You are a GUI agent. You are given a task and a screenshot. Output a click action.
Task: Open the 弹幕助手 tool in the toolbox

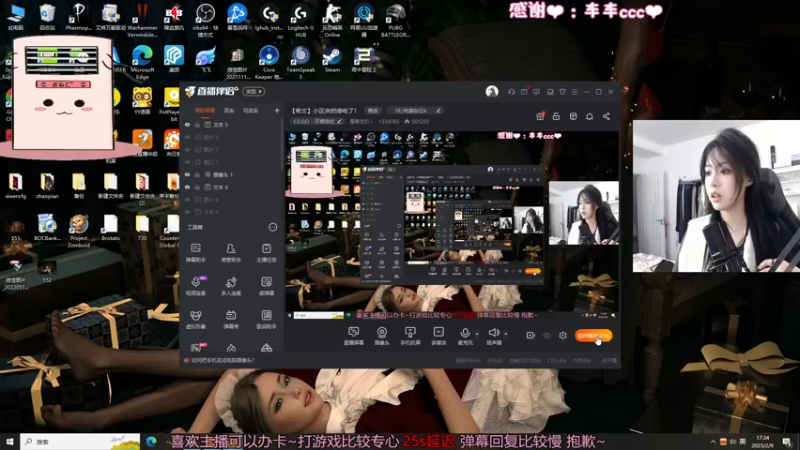point(195,253)
